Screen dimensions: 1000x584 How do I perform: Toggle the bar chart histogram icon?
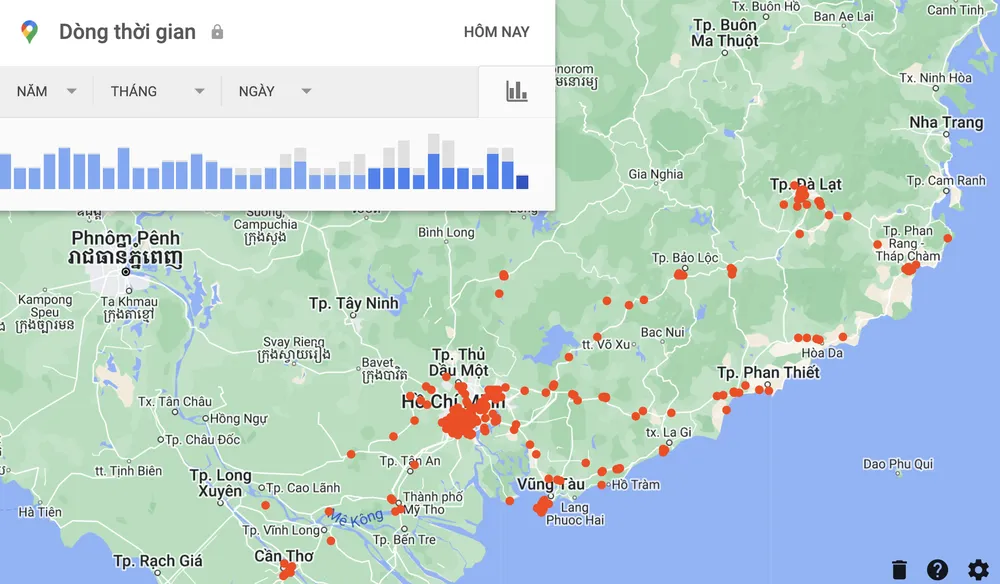click(516, 91)
